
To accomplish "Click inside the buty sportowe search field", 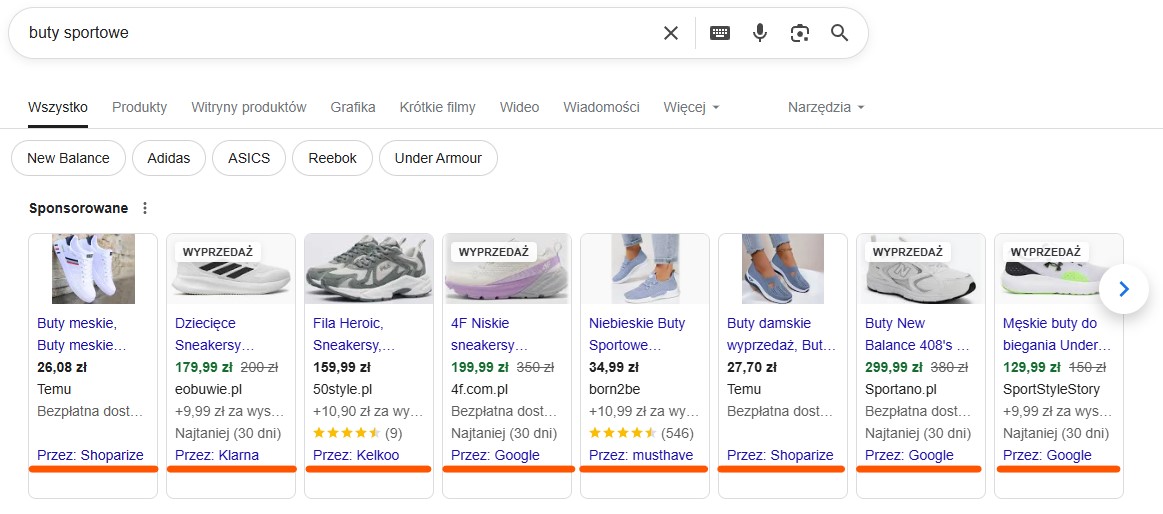I will [334, 33].
